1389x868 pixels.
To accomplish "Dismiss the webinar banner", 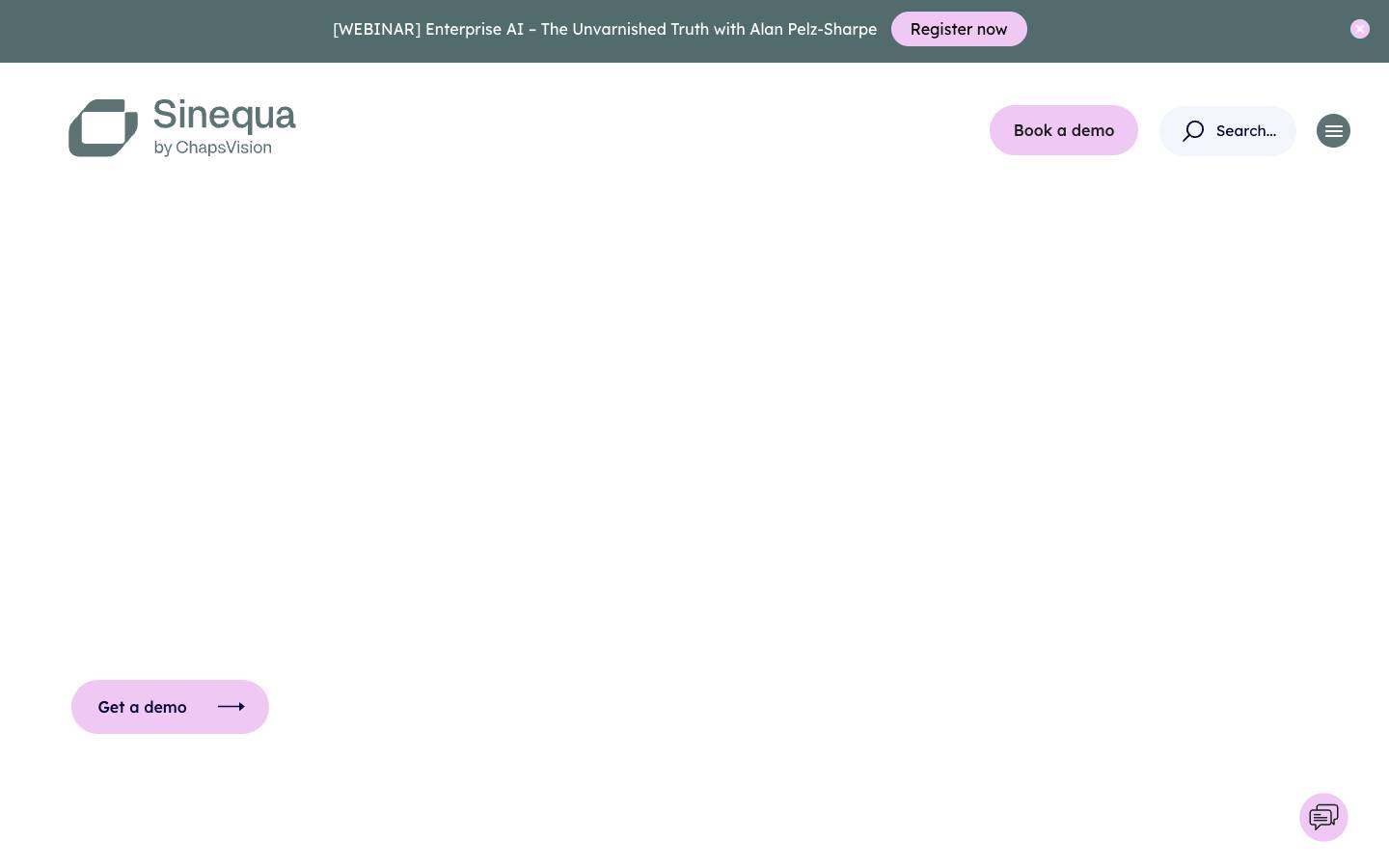I will tap(1360, 29).
